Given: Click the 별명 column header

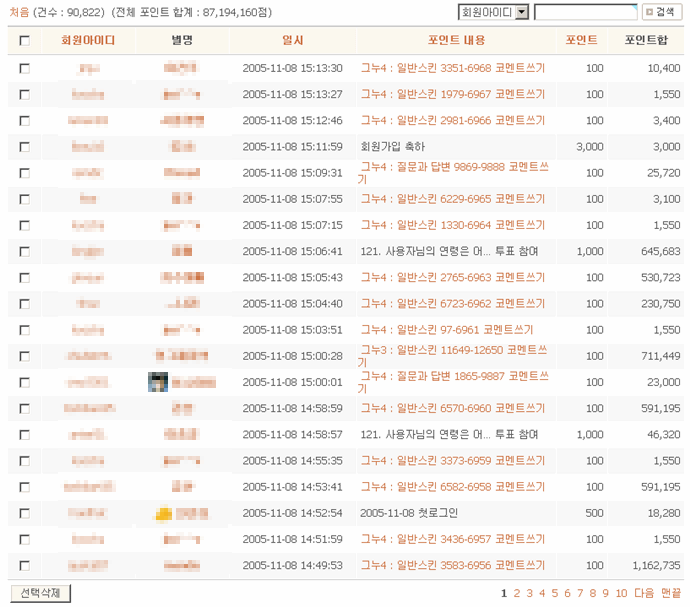Looking at the screenshot, I should (x=182, y=40).
